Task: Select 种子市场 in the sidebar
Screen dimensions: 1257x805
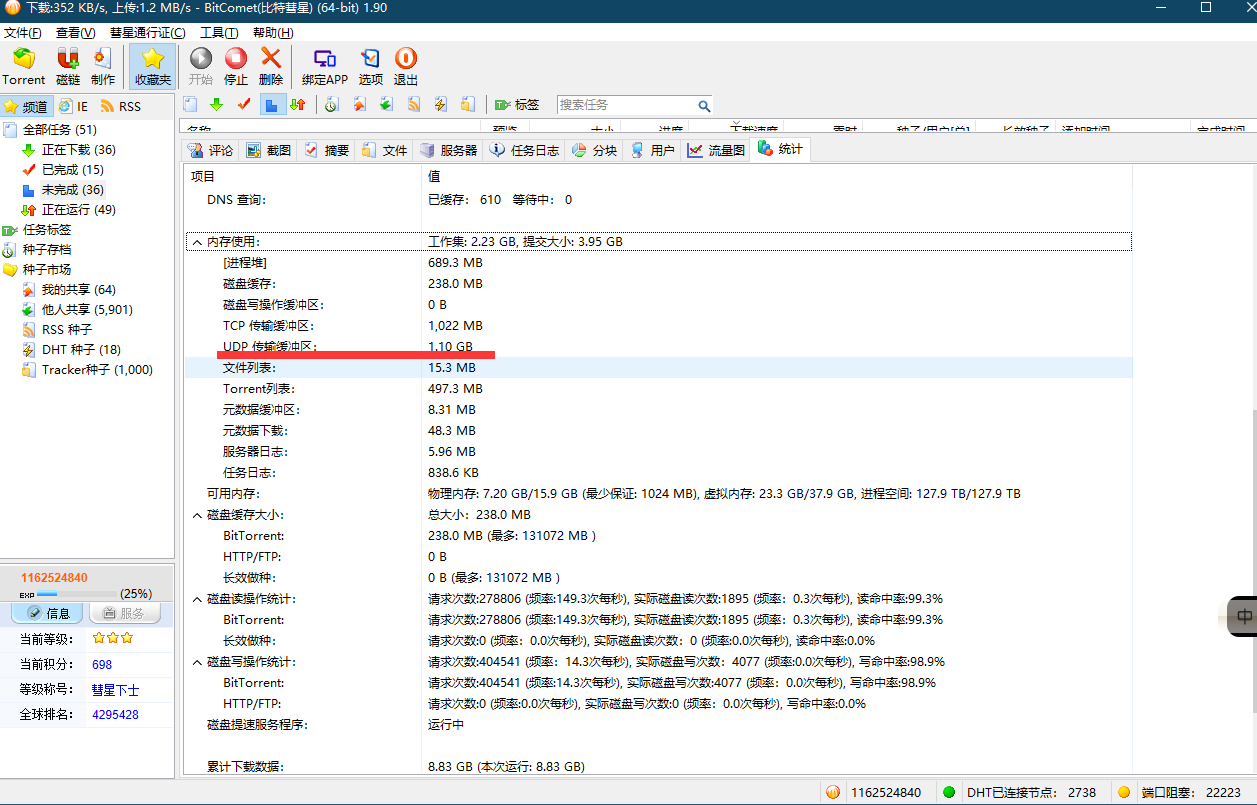Action: click(x=47, y=270)
